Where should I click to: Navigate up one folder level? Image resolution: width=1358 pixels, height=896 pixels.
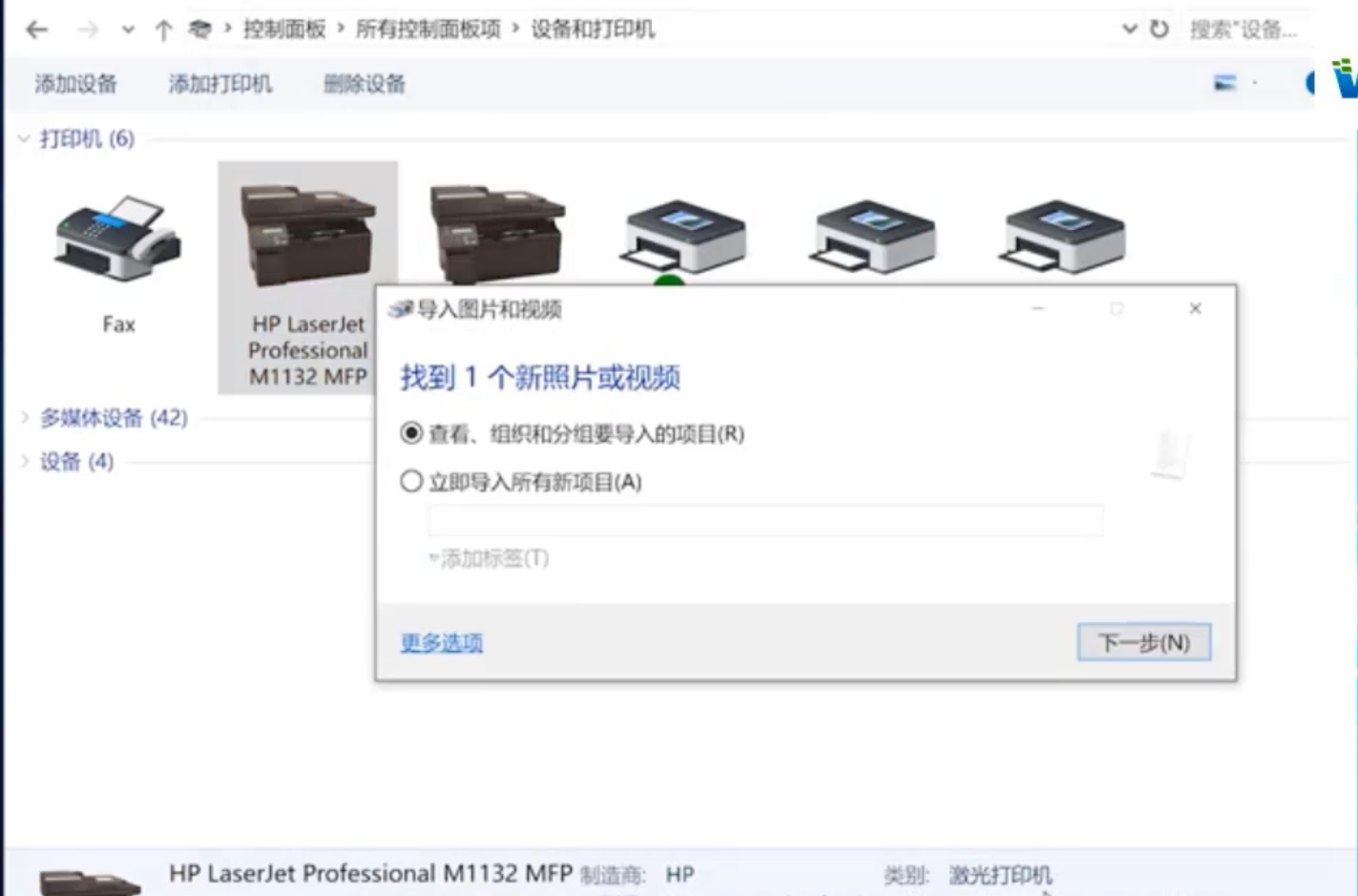pyautogui.click(x=163, y=31)
